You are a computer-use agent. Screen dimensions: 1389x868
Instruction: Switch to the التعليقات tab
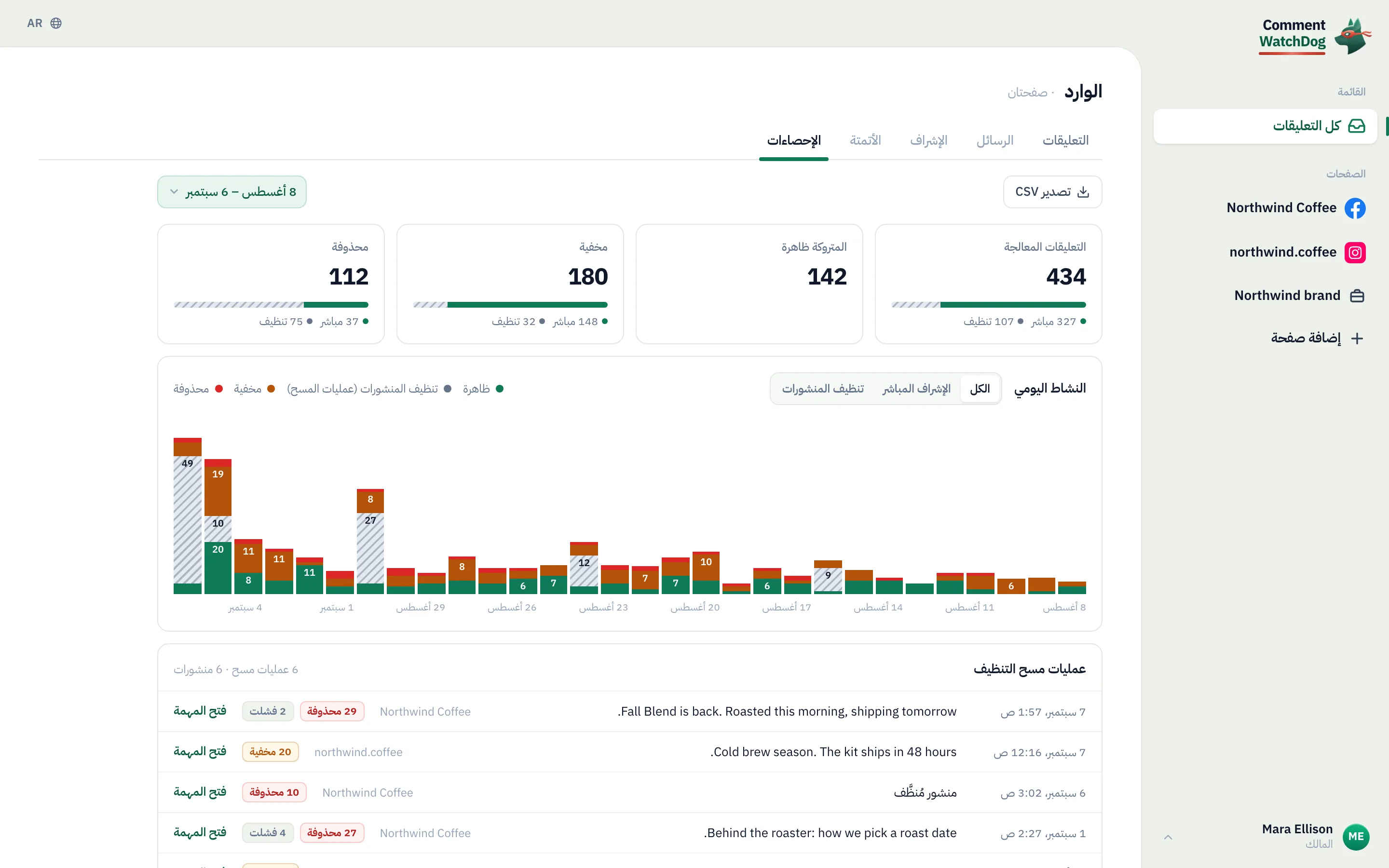coord(1065,141)
